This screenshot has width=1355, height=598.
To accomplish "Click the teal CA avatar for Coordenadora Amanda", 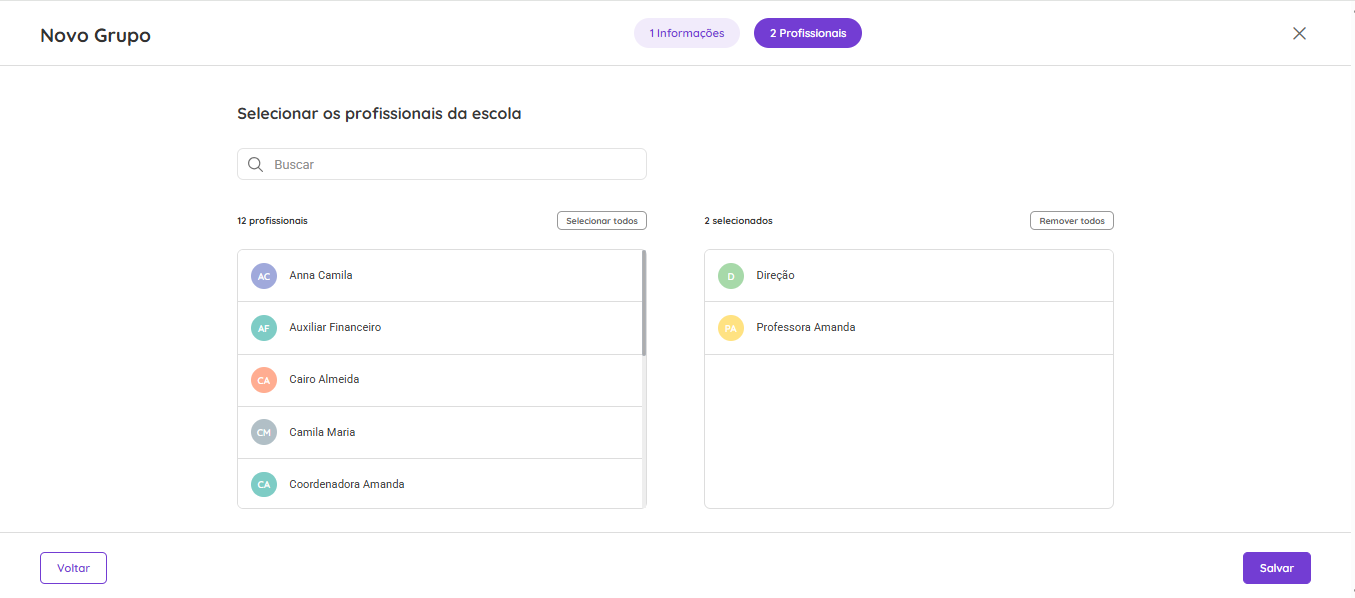I will tap(264, 484).
